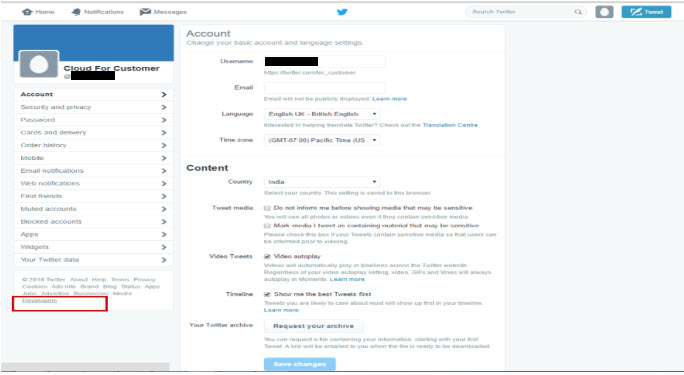Viewport: 684px width, 375px height.
Task: Open Password settings
Action: 93,119
